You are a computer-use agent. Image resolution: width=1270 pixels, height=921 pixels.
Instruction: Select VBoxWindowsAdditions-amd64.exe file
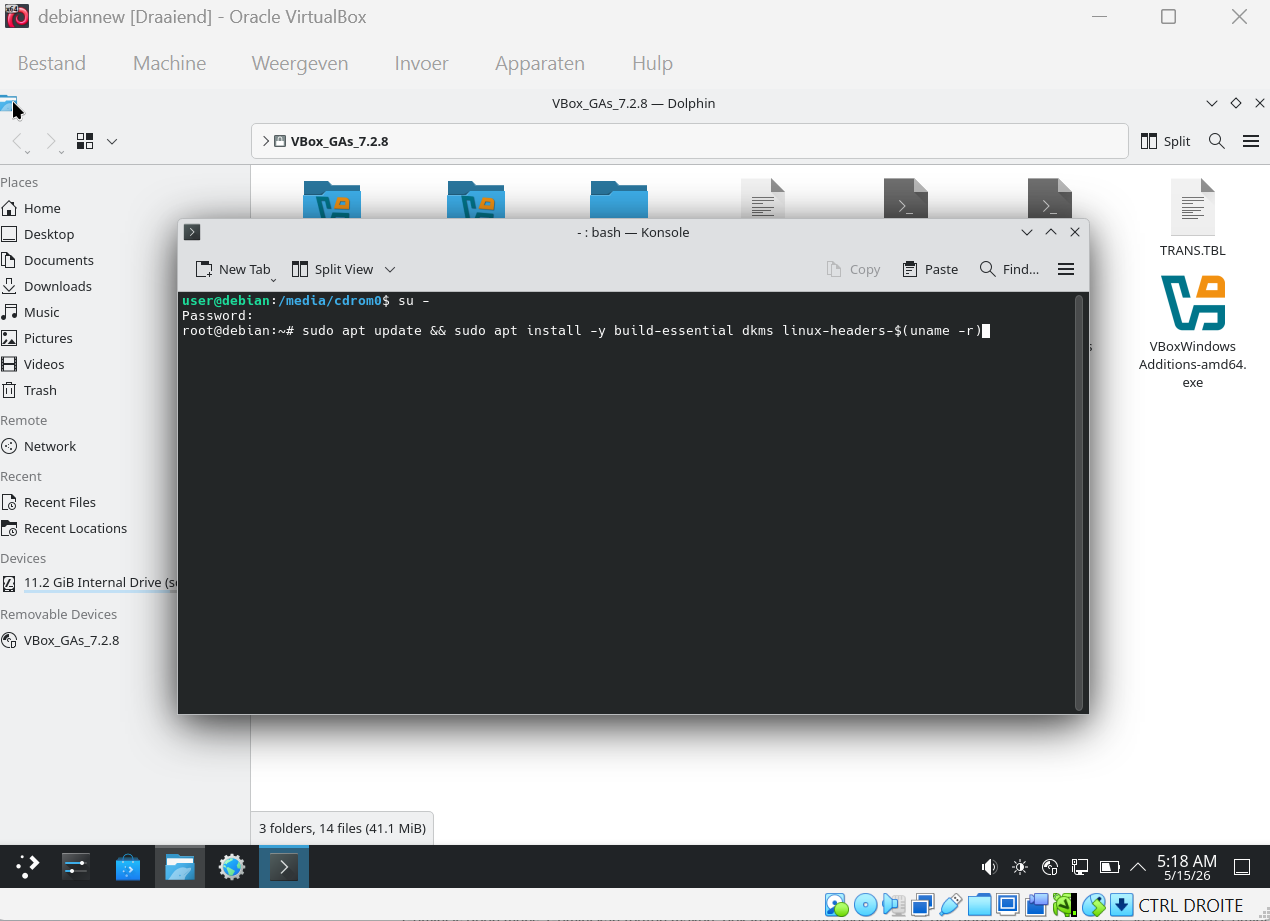pos(1192,331)
